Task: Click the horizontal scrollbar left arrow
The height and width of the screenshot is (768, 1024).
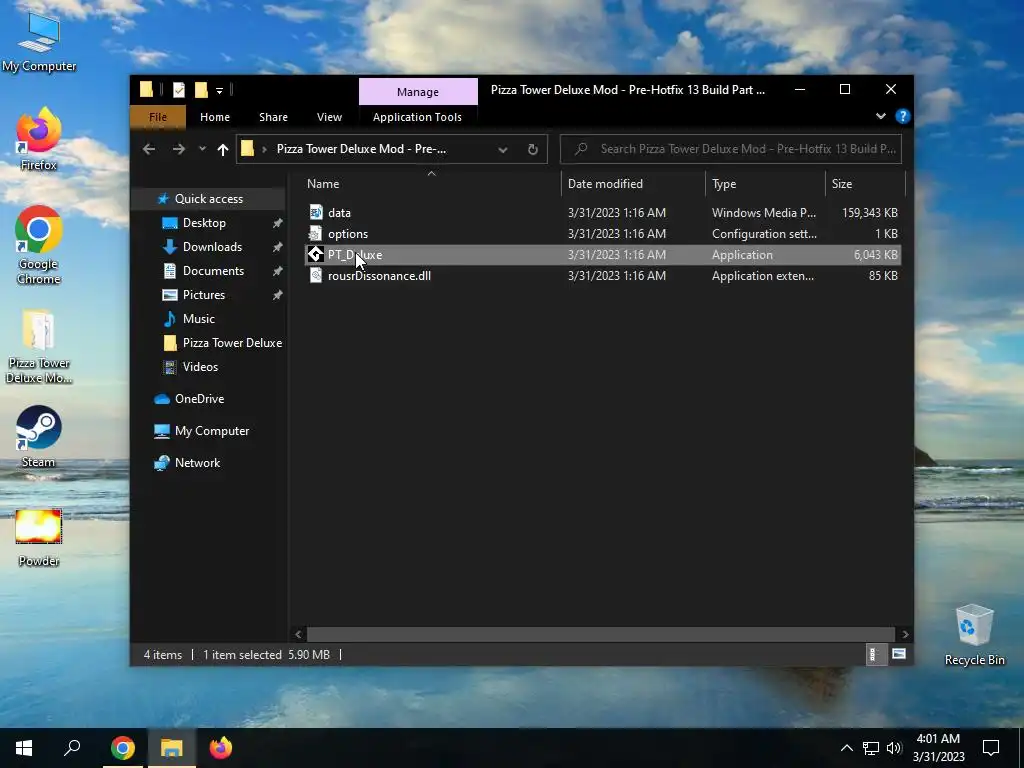Action: click(298, 634)
